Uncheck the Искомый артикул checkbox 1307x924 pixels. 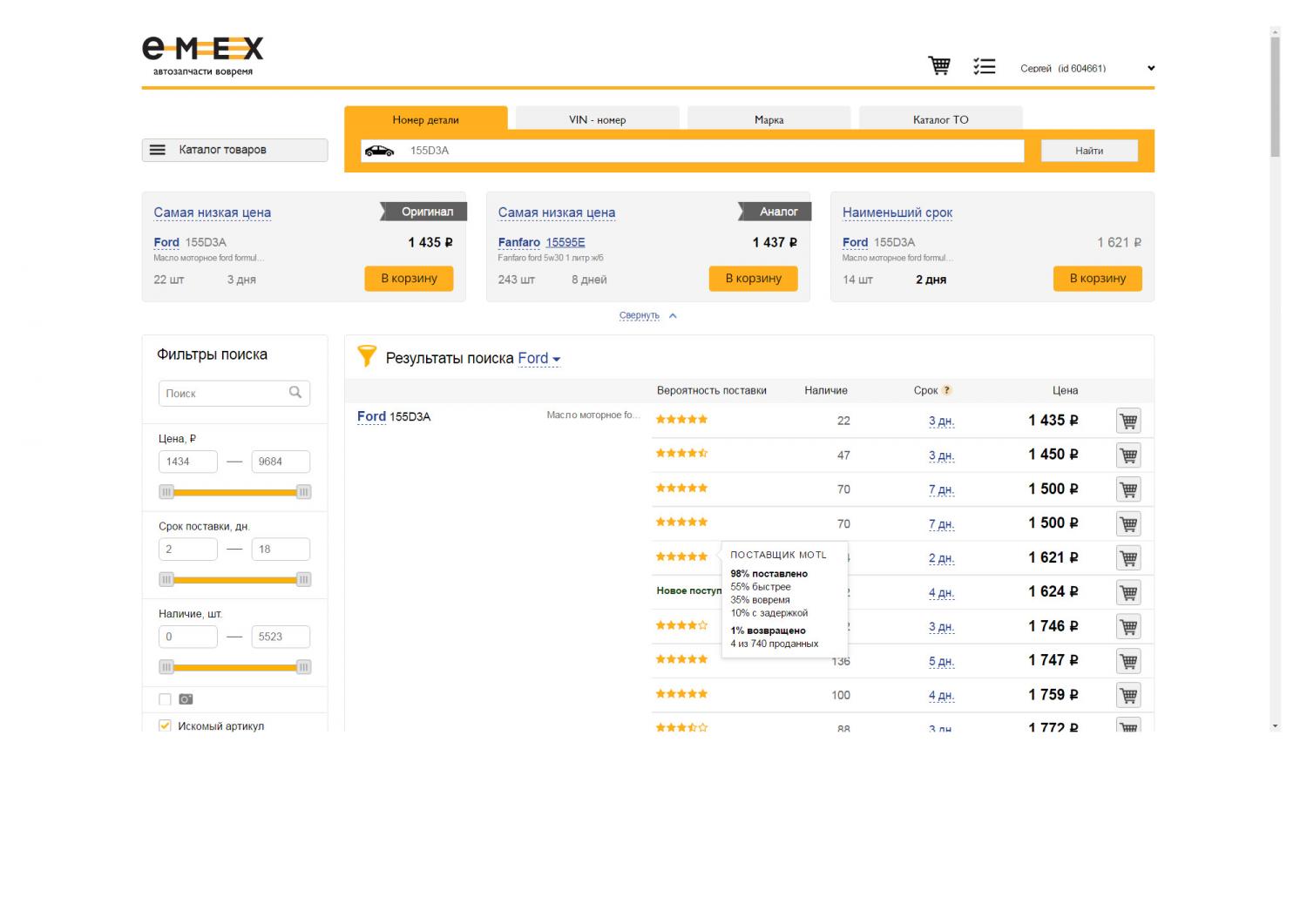pyautogui.click(x=165, y=725)
